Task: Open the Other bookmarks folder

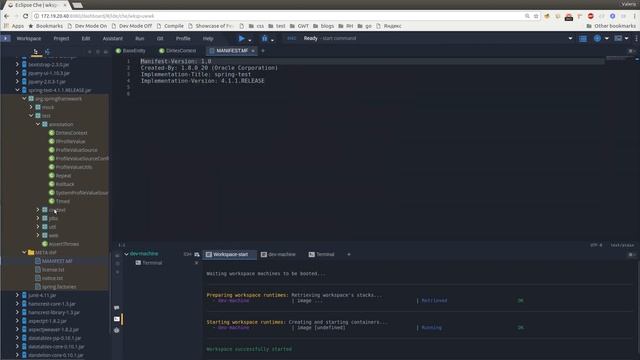Action: pos(611,26)
